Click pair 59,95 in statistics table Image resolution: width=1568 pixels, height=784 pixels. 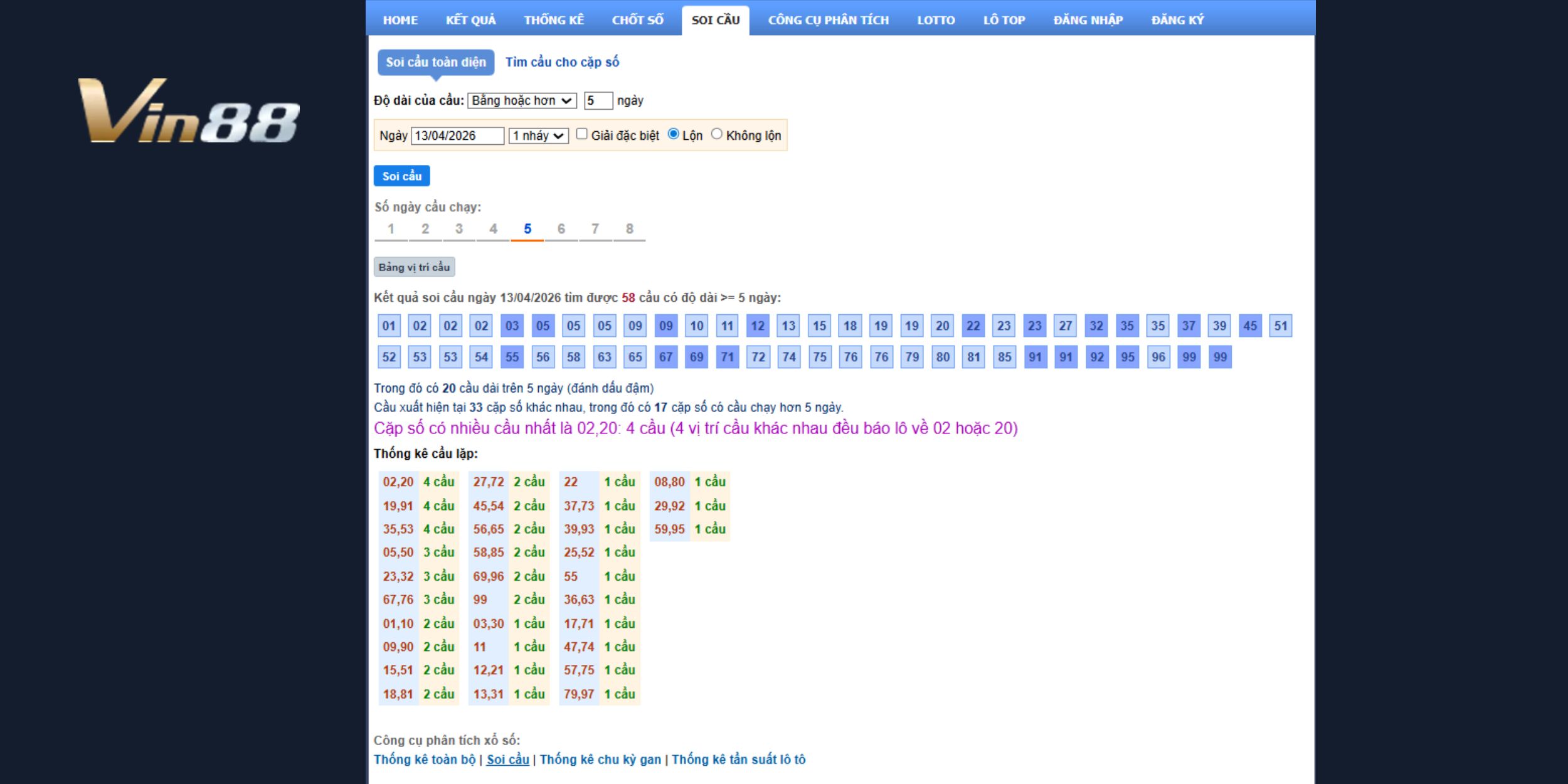(x=669, y=529)
